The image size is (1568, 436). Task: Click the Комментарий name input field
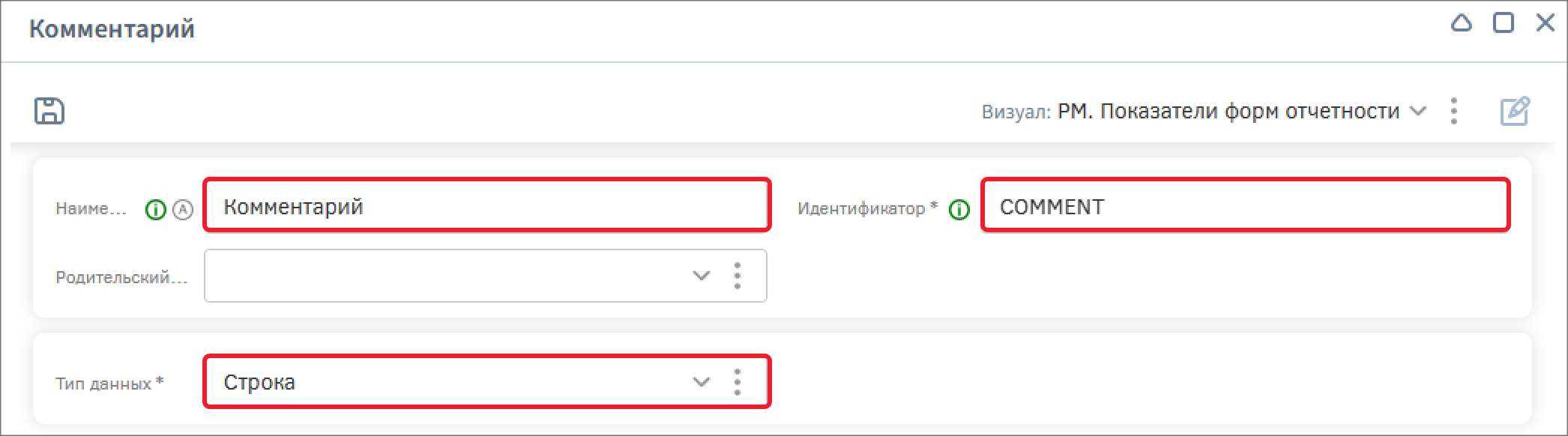click(x=487, y=205)
